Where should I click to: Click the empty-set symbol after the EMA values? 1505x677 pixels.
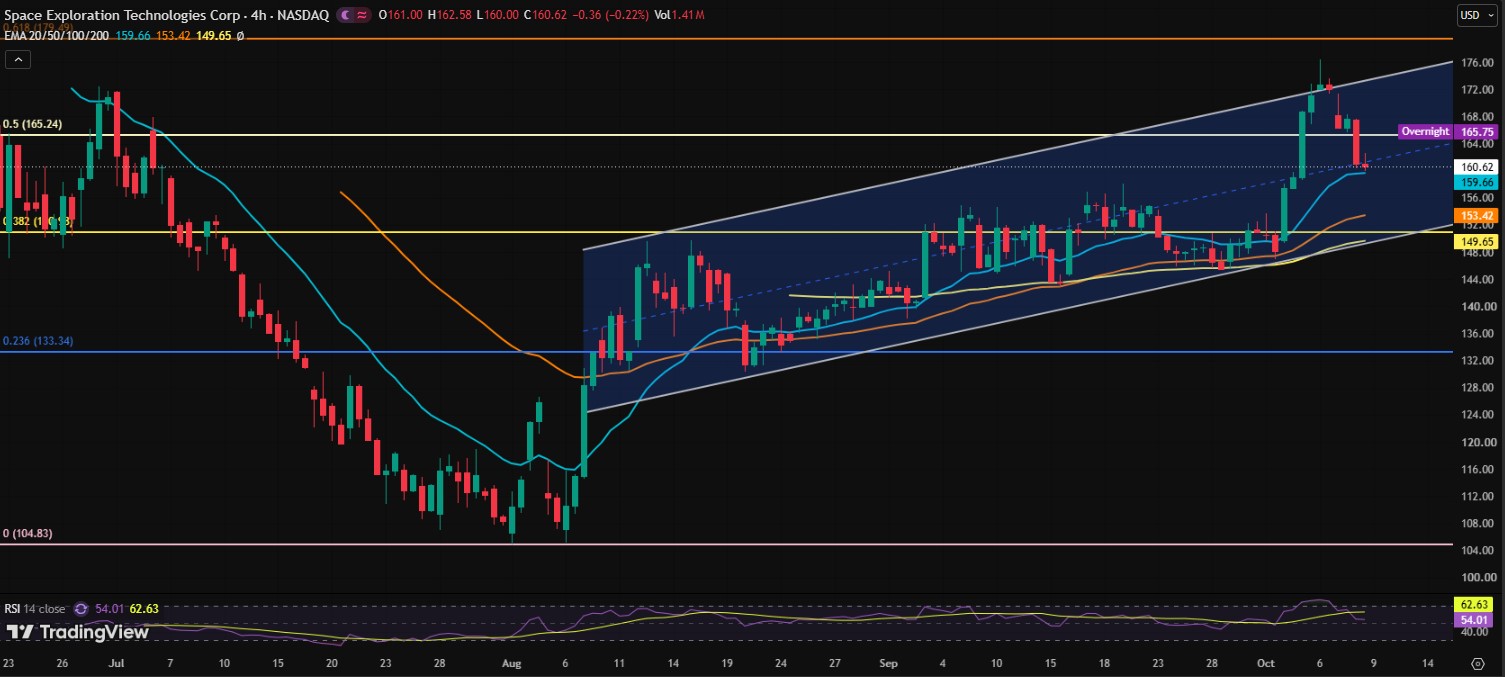240,36
